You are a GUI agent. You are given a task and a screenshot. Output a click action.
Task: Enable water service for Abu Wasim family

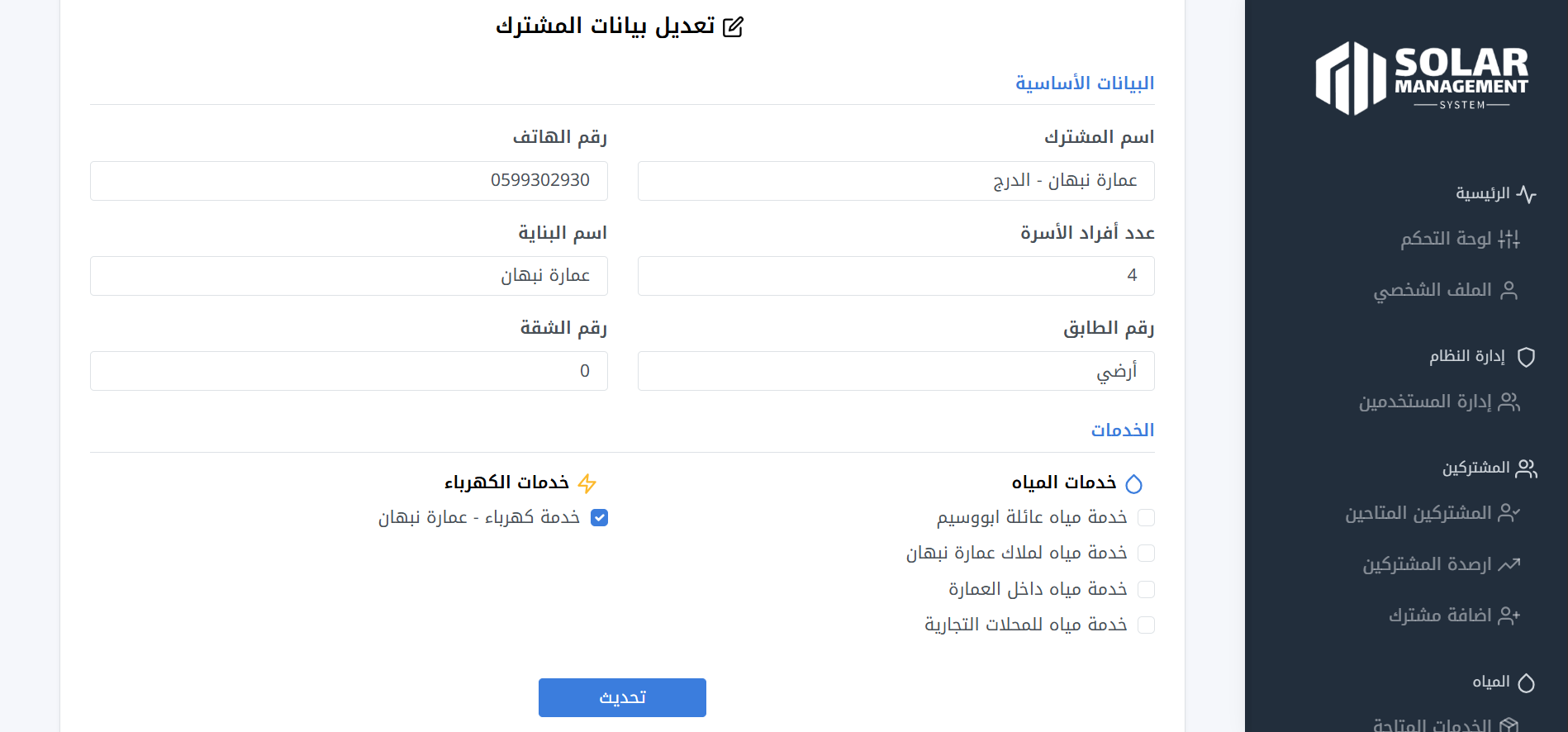tap(1146, 518)
